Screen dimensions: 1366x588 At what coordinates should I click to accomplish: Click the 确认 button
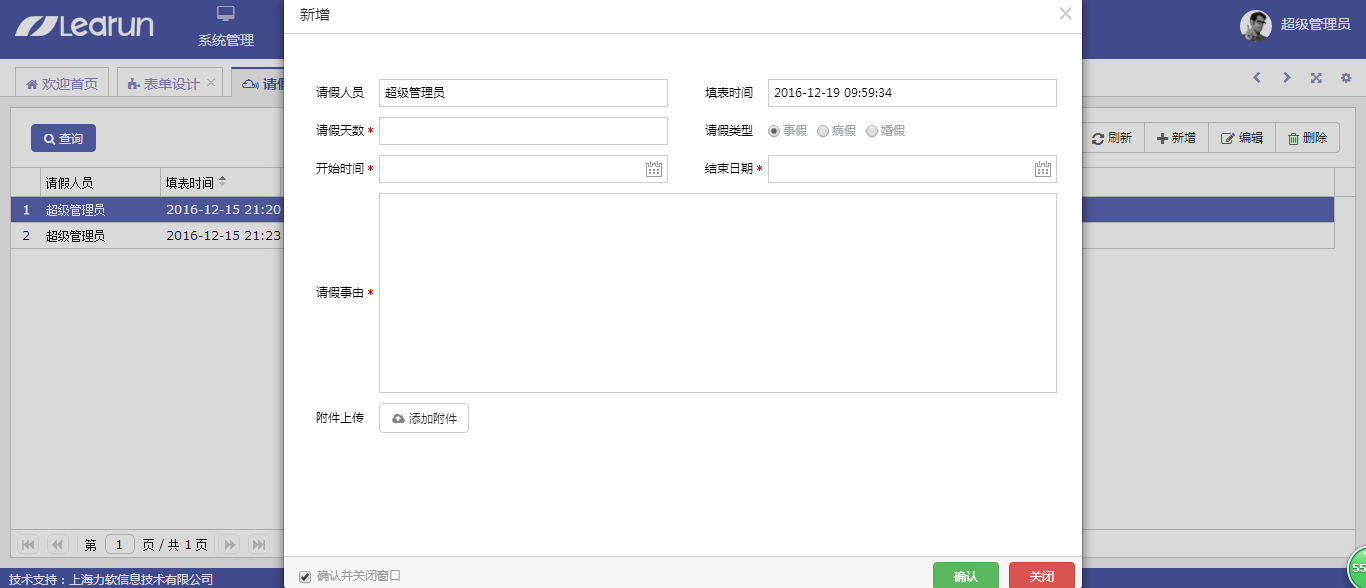966,576
